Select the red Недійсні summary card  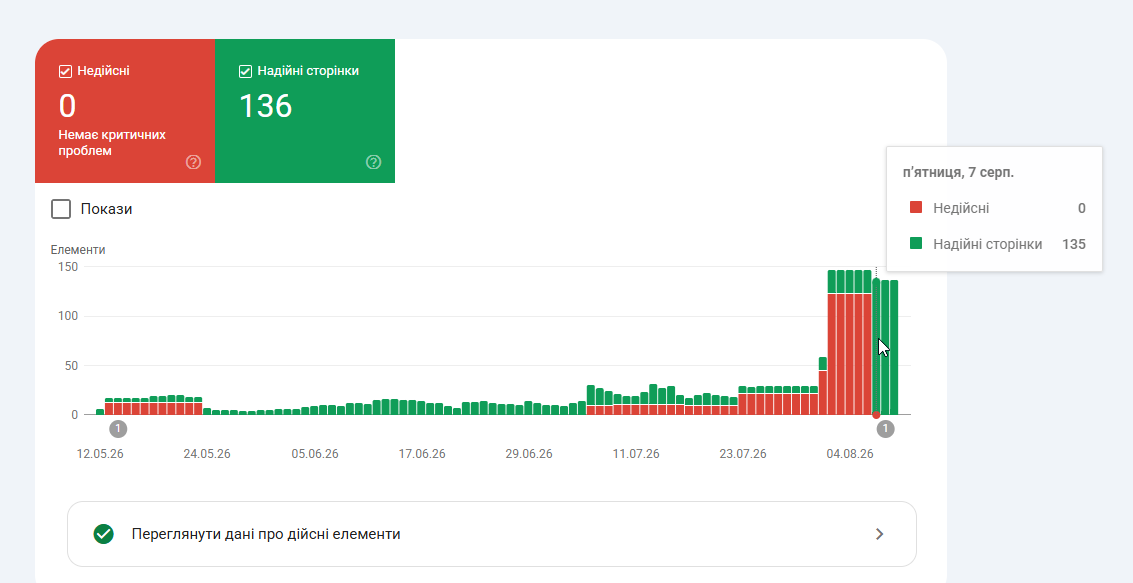point(125,111)
